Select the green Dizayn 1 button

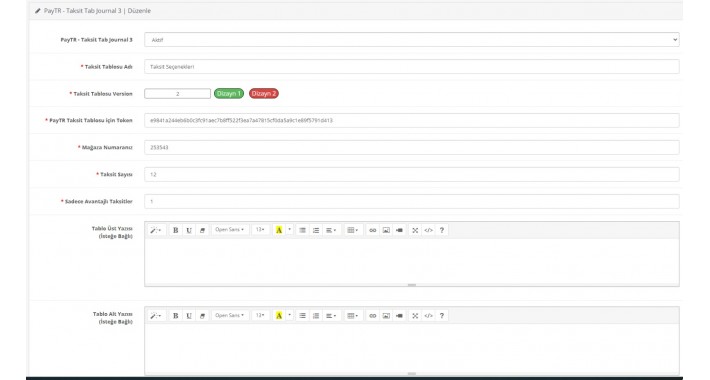(x=229, y=94)
